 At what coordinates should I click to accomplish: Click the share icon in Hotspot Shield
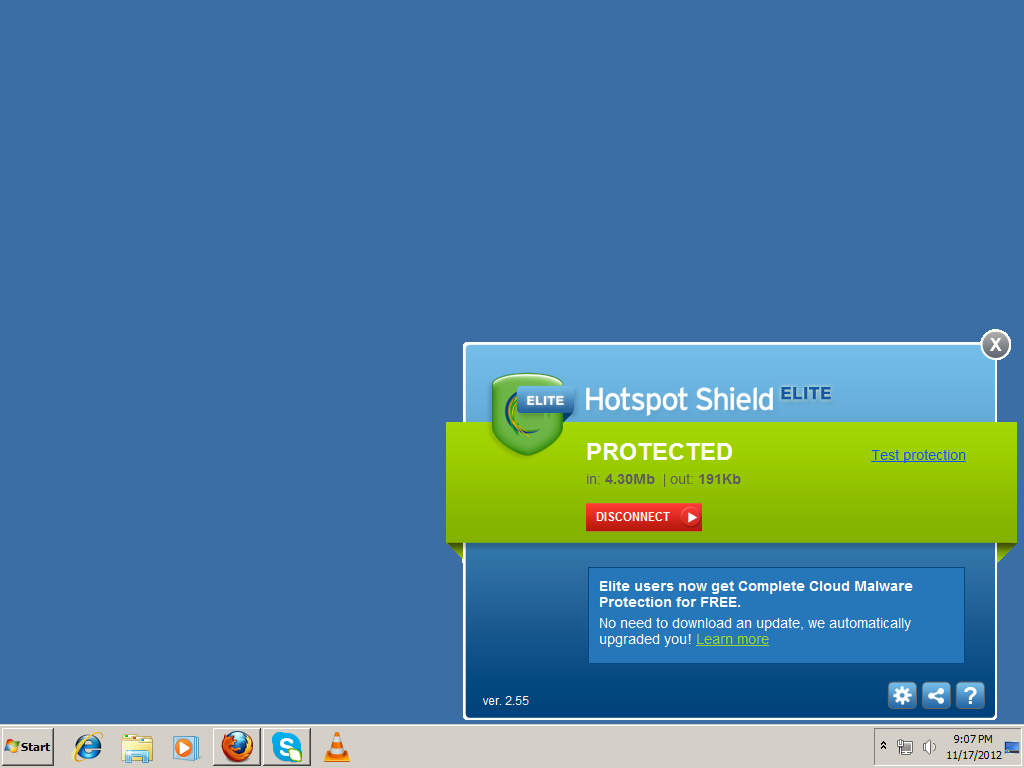936,696
